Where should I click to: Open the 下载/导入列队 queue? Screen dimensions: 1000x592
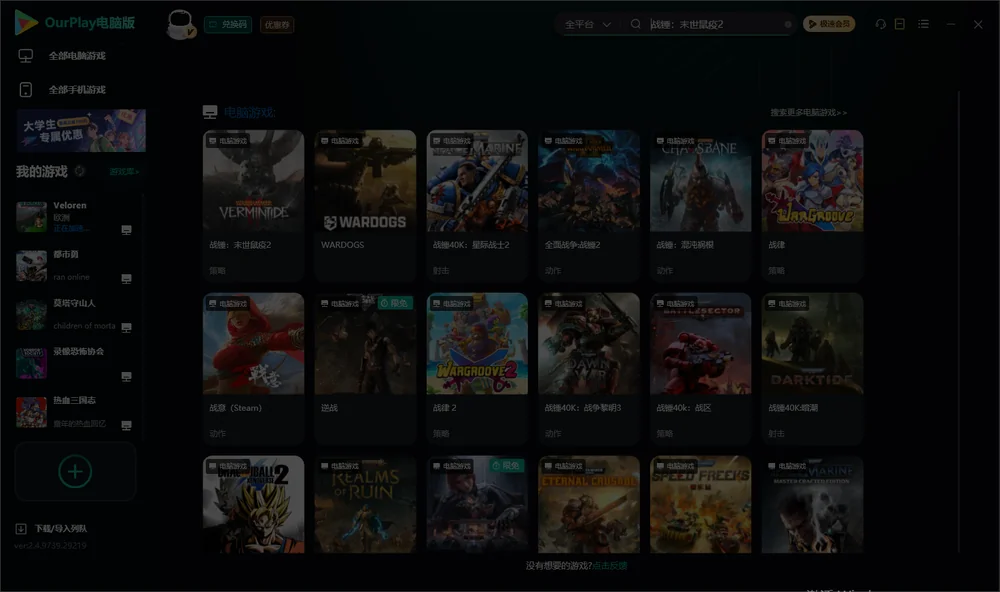click(x=61, y=529)
